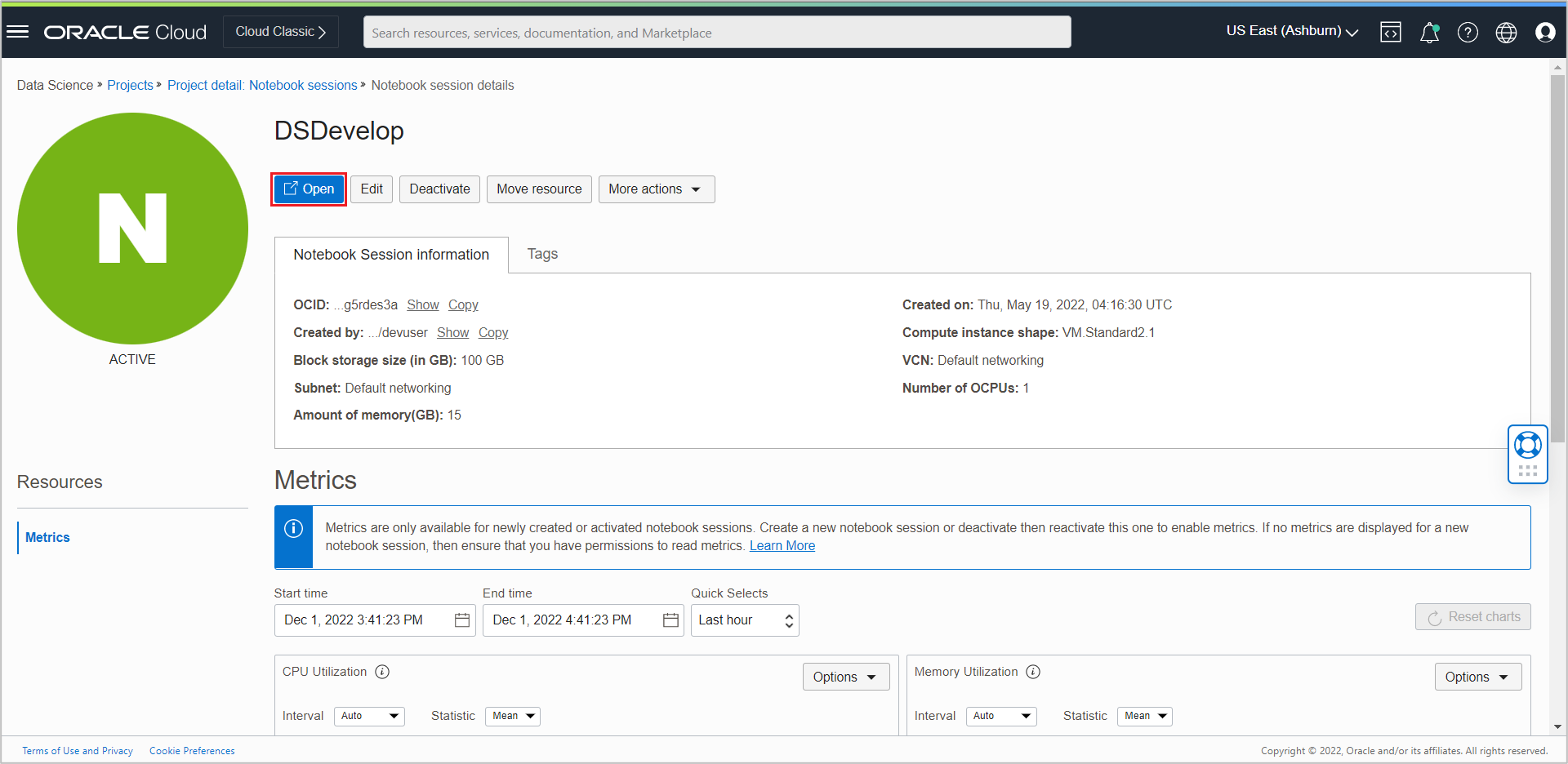Open the Cloud Classic switcher

click(280, 31)
